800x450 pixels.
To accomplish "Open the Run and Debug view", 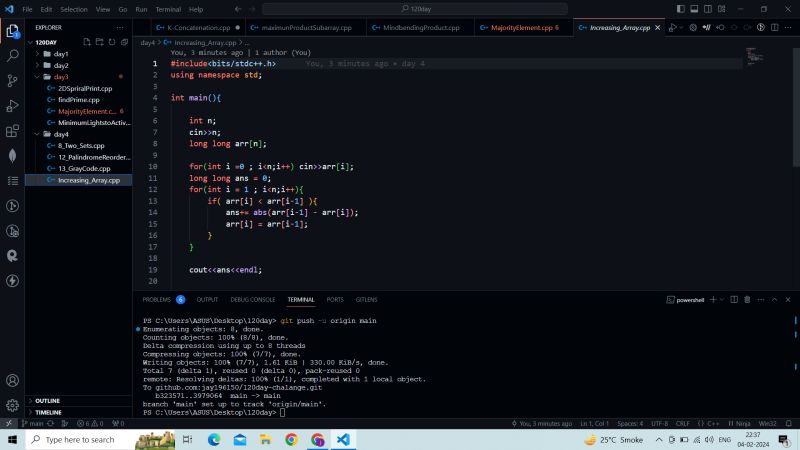I will coord(12,106).
